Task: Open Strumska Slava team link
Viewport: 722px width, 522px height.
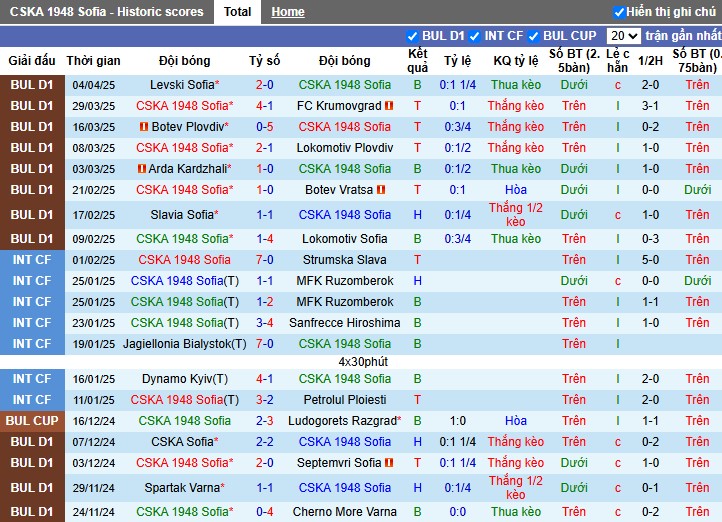Action: pos(344,260)
